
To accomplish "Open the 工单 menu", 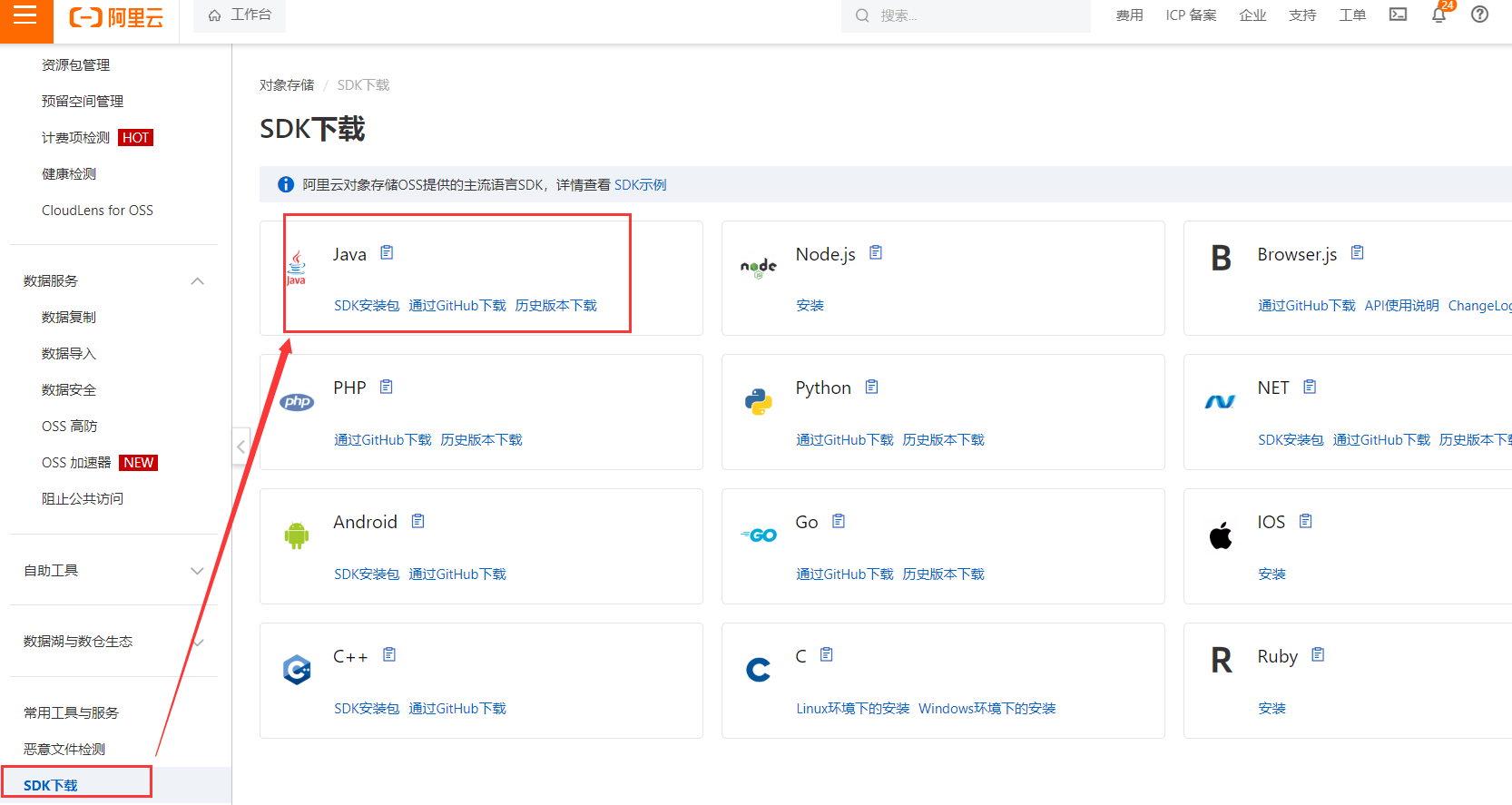I will click(1352, 15).
